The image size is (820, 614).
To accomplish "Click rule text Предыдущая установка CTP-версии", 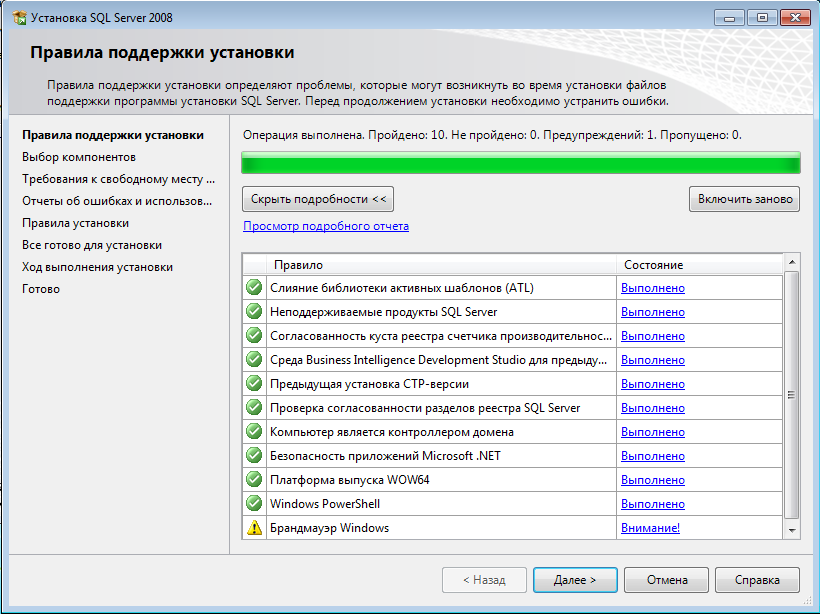I will 369,384.
